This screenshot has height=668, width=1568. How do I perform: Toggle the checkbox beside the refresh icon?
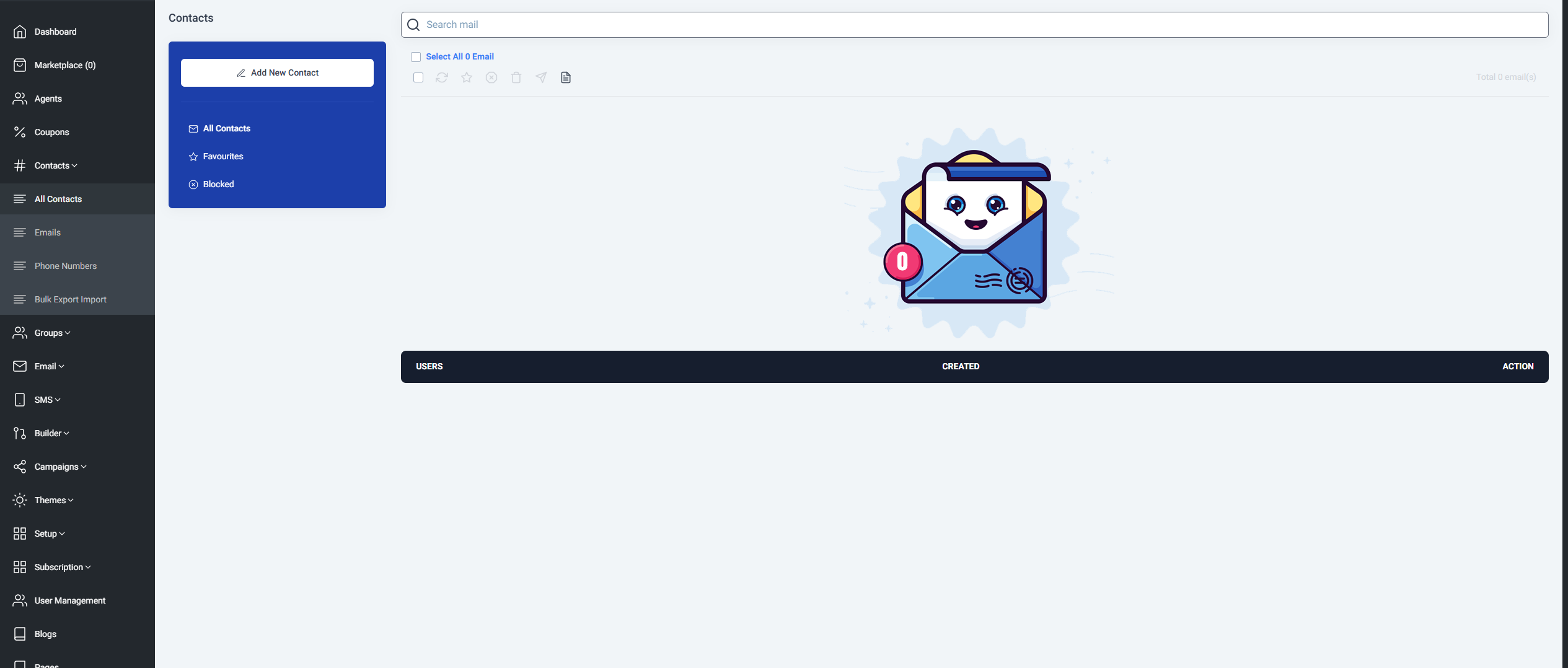point(418,77)
